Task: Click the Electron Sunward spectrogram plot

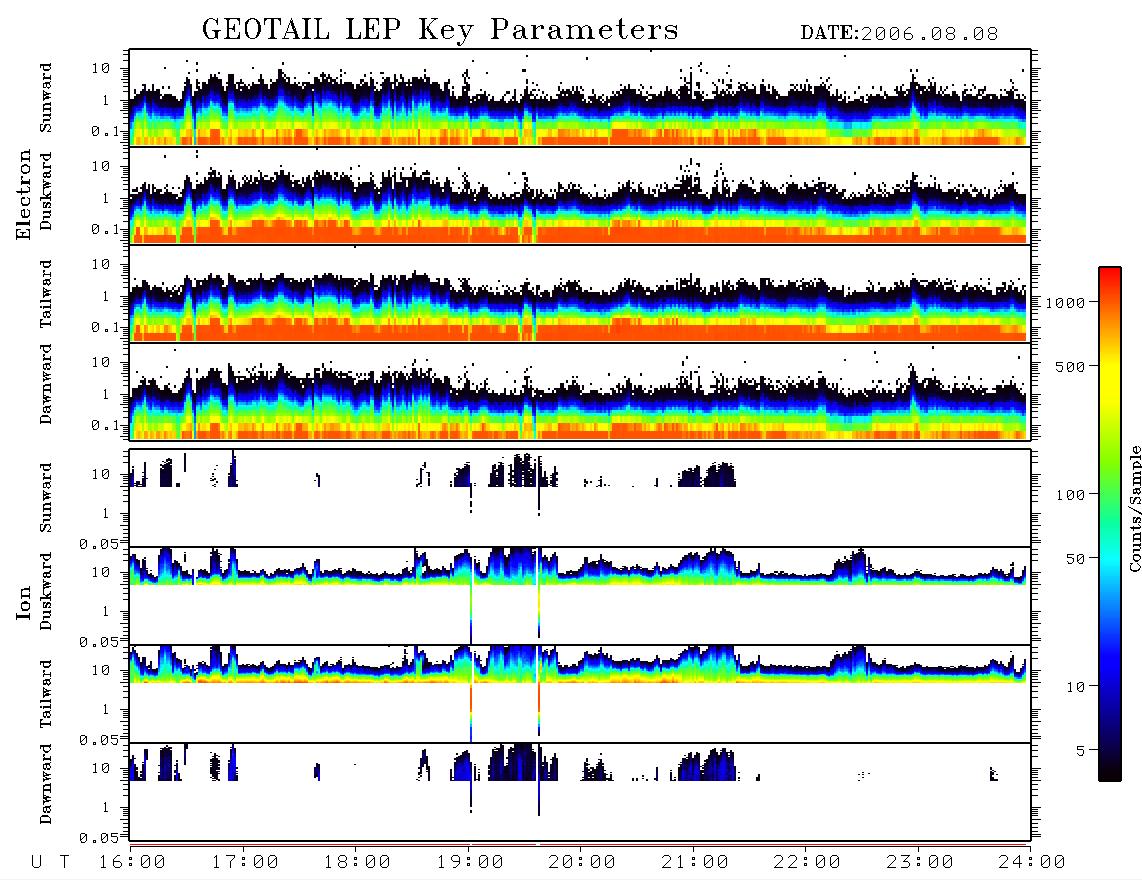Action: tap(580, 98)
